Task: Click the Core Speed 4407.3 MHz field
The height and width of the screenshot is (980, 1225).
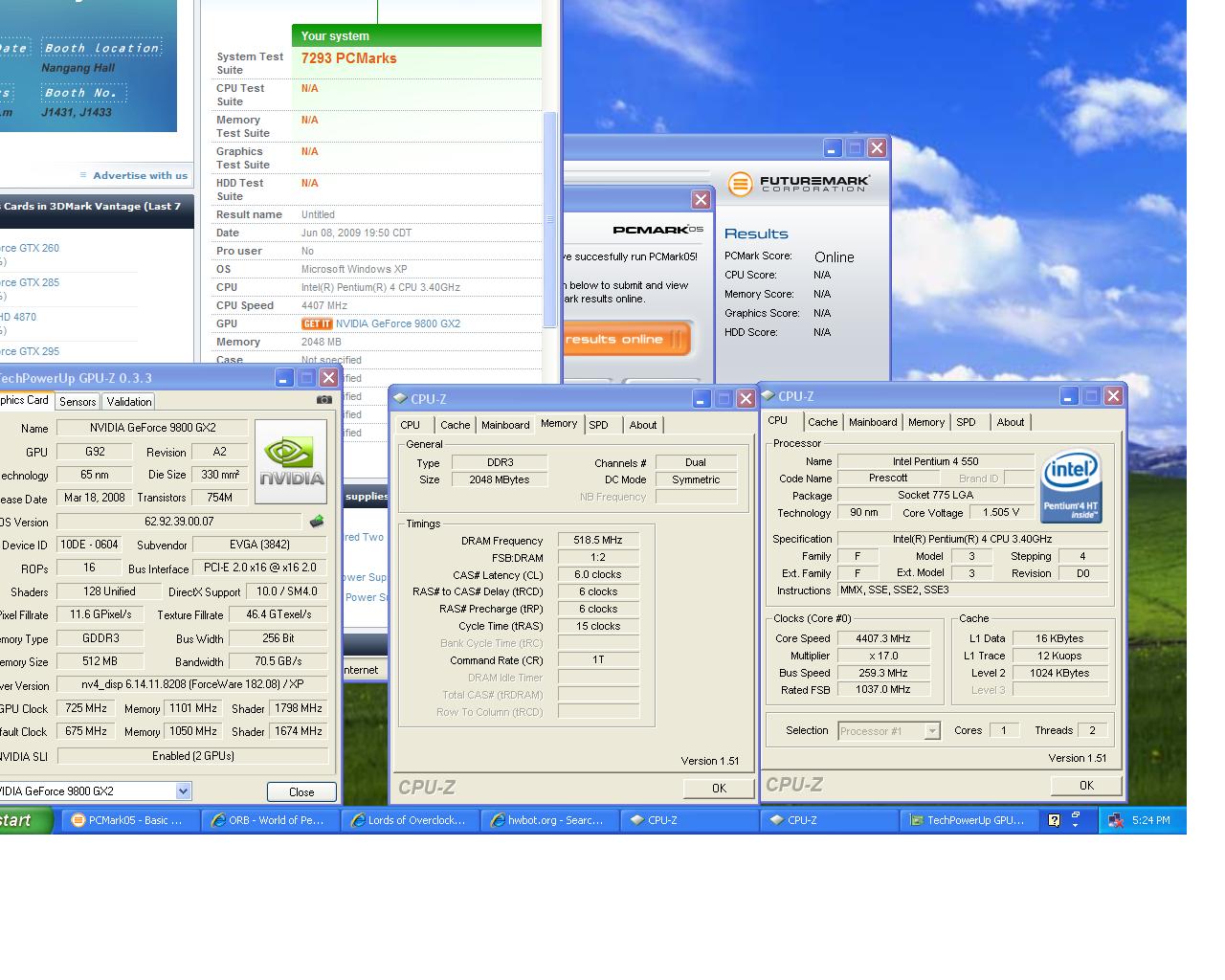Action: (x=883, y=638)
